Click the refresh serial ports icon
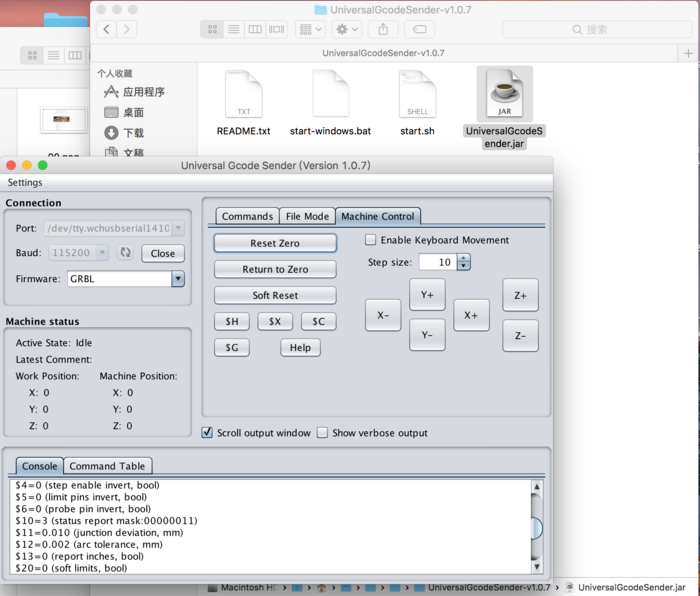The image size is (700, 596). [x=125, y=253]
